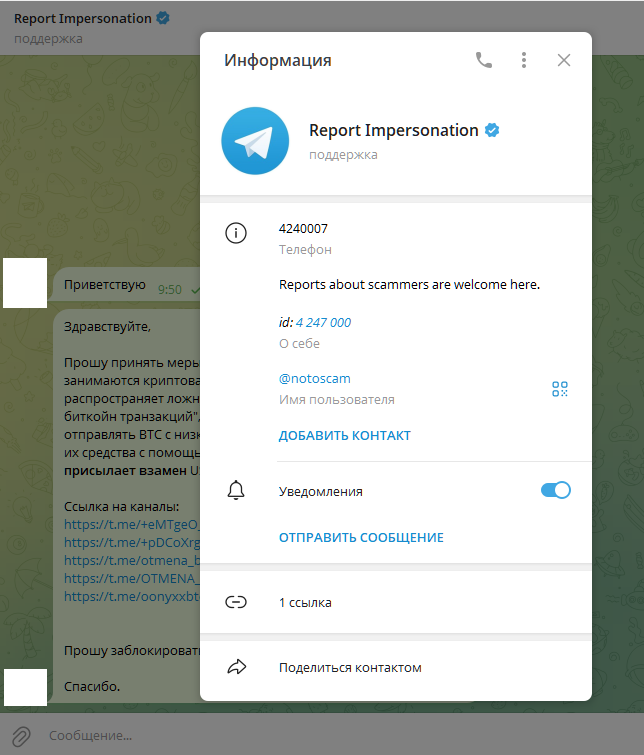Close the Информация panel
Image resolution: width=644 pixels, height=755 pixels.
point(564,60)
